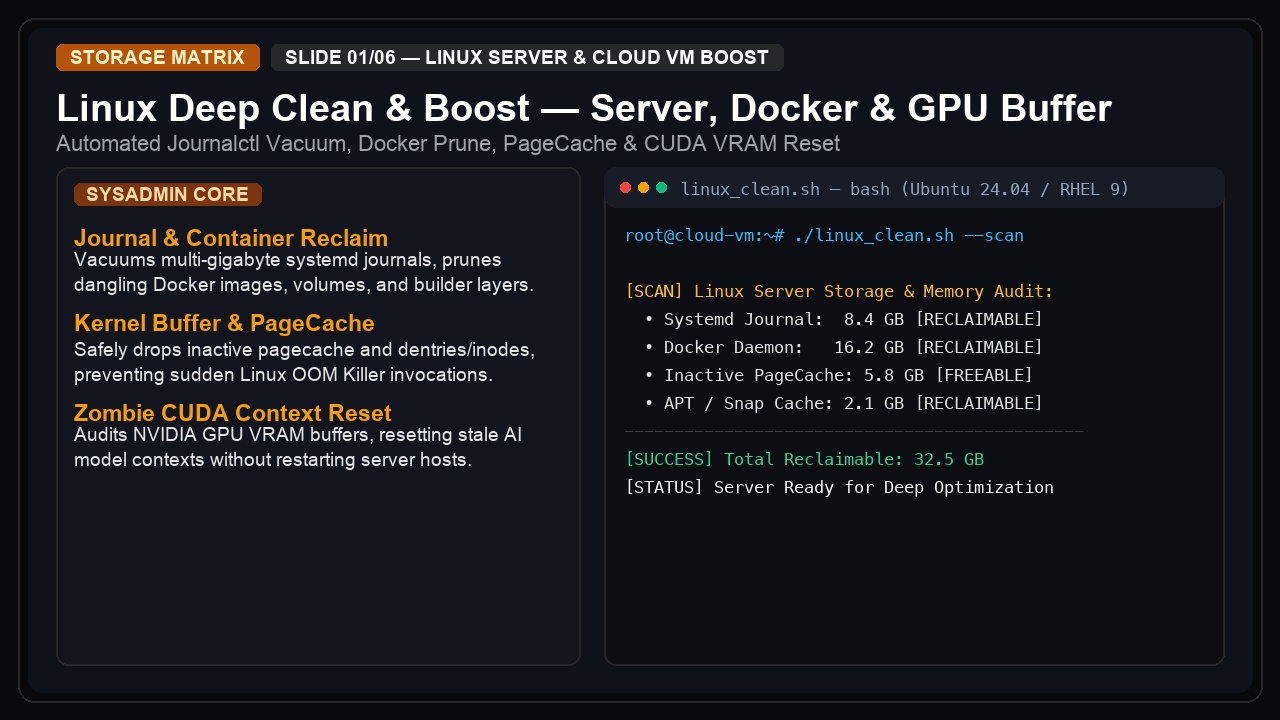Click the subtitle starting 'Automated Journalctl Vacuum'

pos(448,143)
